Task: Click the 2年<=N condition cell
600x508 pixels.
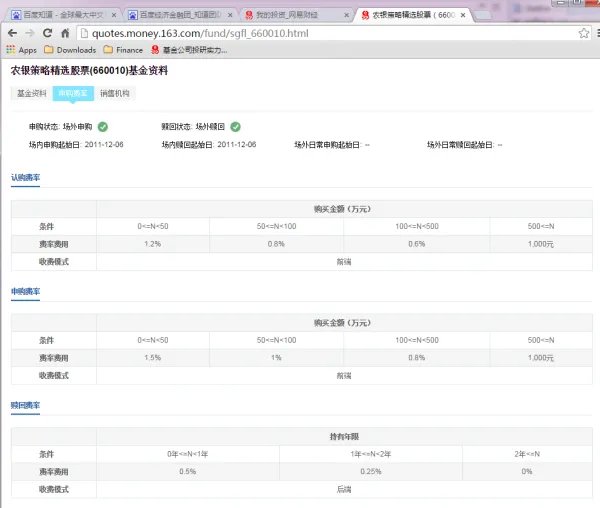Action: coord(527,454)
